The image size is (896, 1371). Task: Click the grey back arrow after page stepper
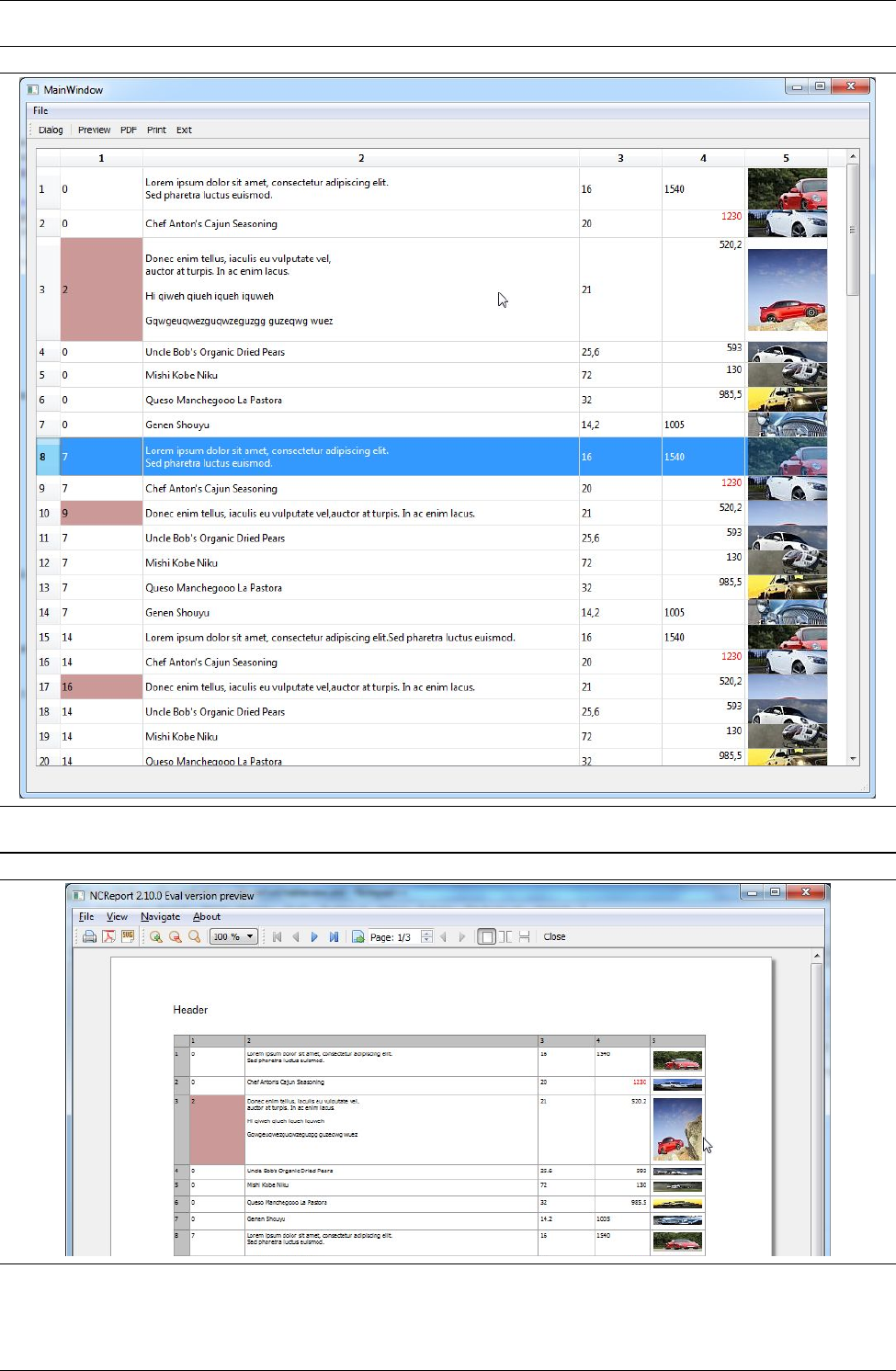[443, 936]
